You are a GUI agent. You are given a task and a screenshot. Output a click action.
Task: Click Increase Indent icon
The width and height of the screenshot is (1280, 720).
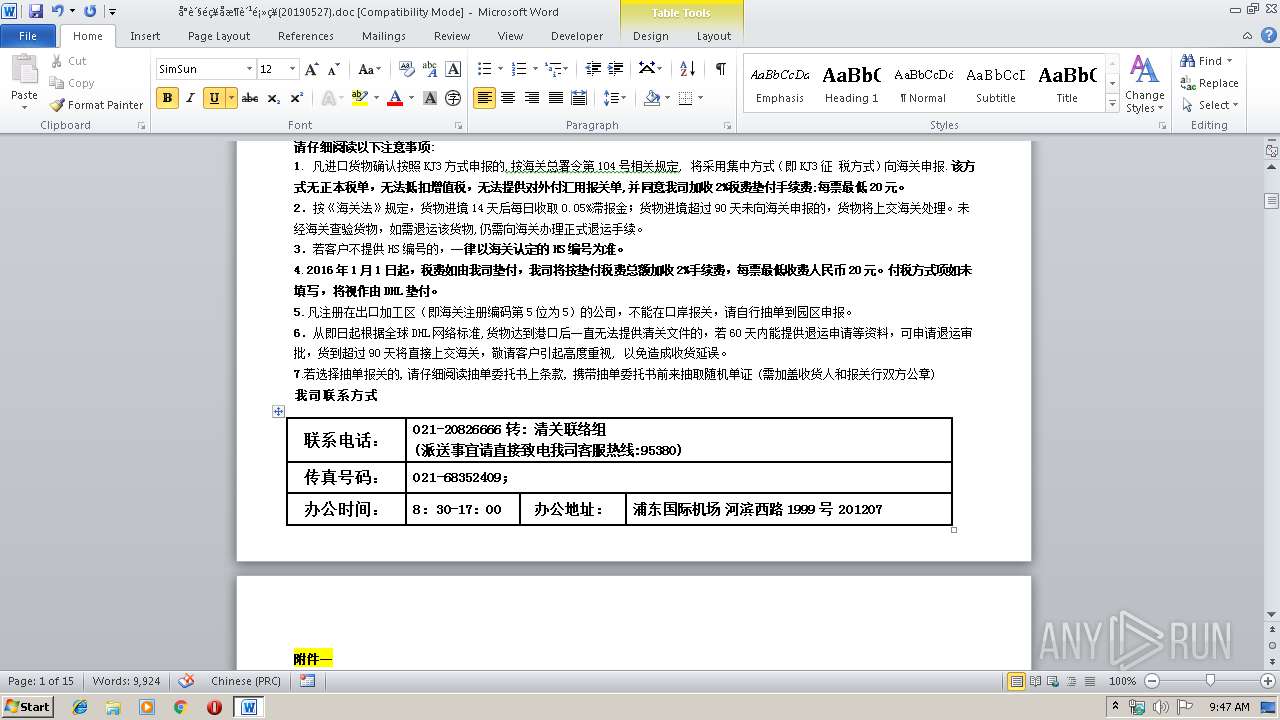pyautogui.click(x=616, y=69)
